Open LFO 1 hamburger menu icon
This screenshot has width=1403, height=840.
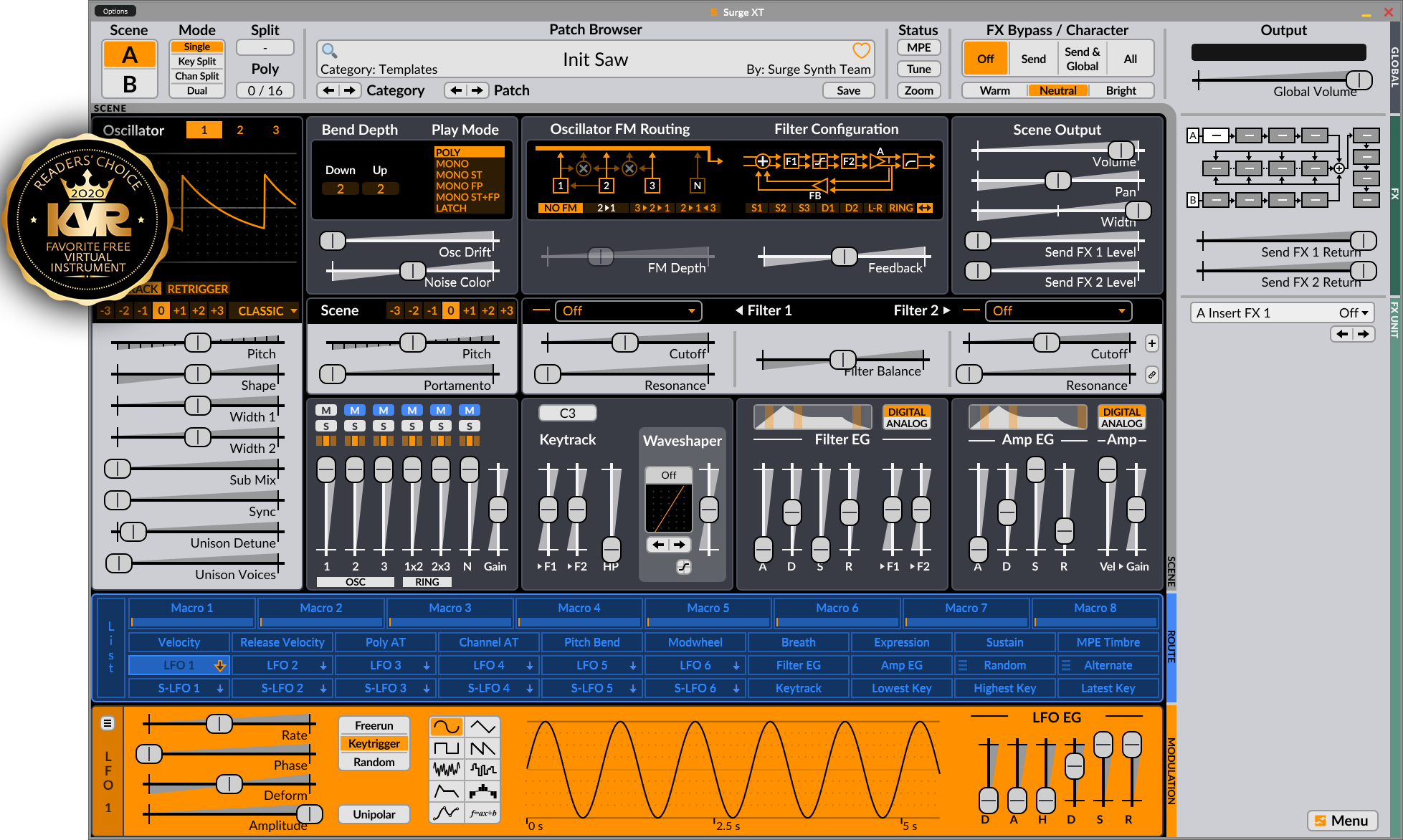pyautogui.click(x=108, y=723)
